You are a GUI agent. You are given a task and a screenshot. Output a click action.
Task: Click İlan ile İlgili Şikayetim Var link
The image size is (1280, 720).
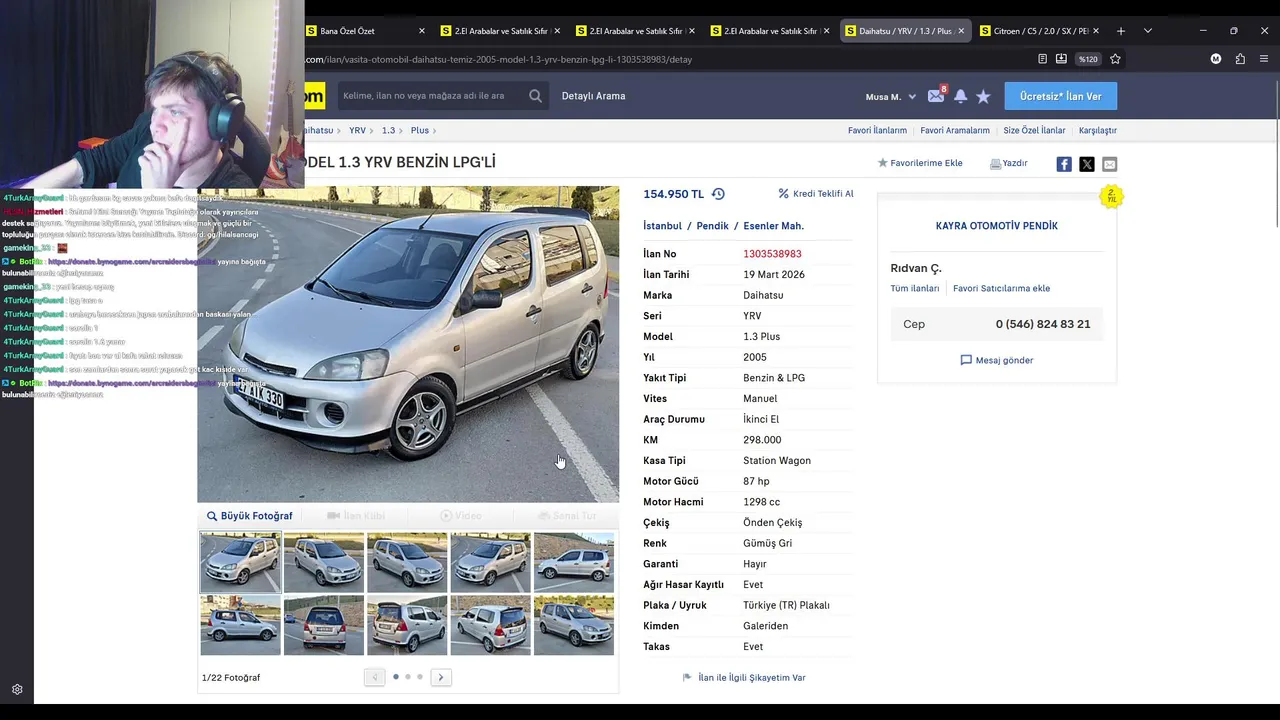[744, 677]
